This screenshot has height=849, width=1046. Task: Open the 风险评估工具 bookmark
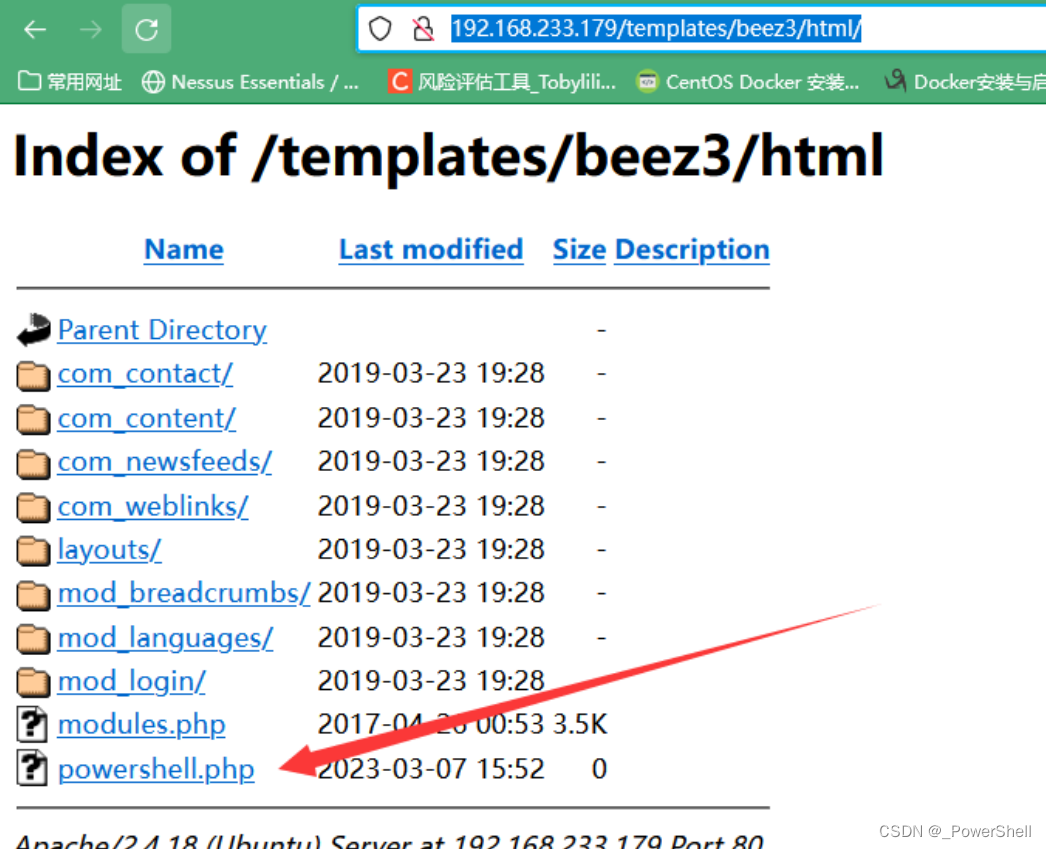tap(502, 82)
